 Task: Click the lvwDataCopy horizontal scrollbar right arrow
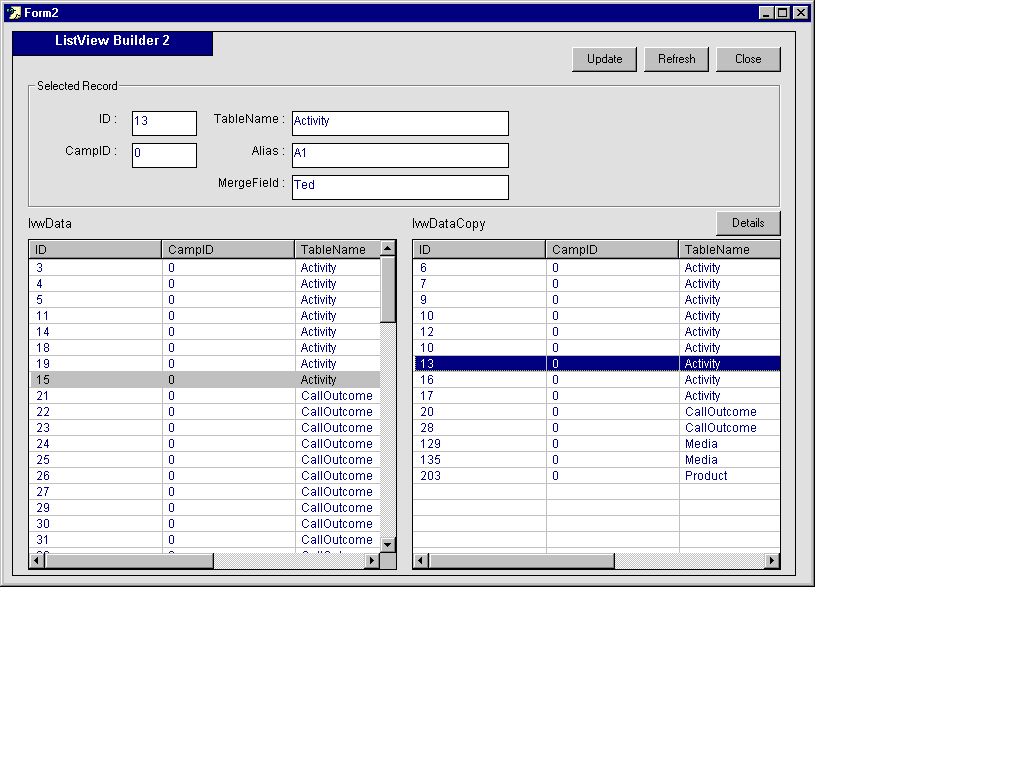(772, 561)
